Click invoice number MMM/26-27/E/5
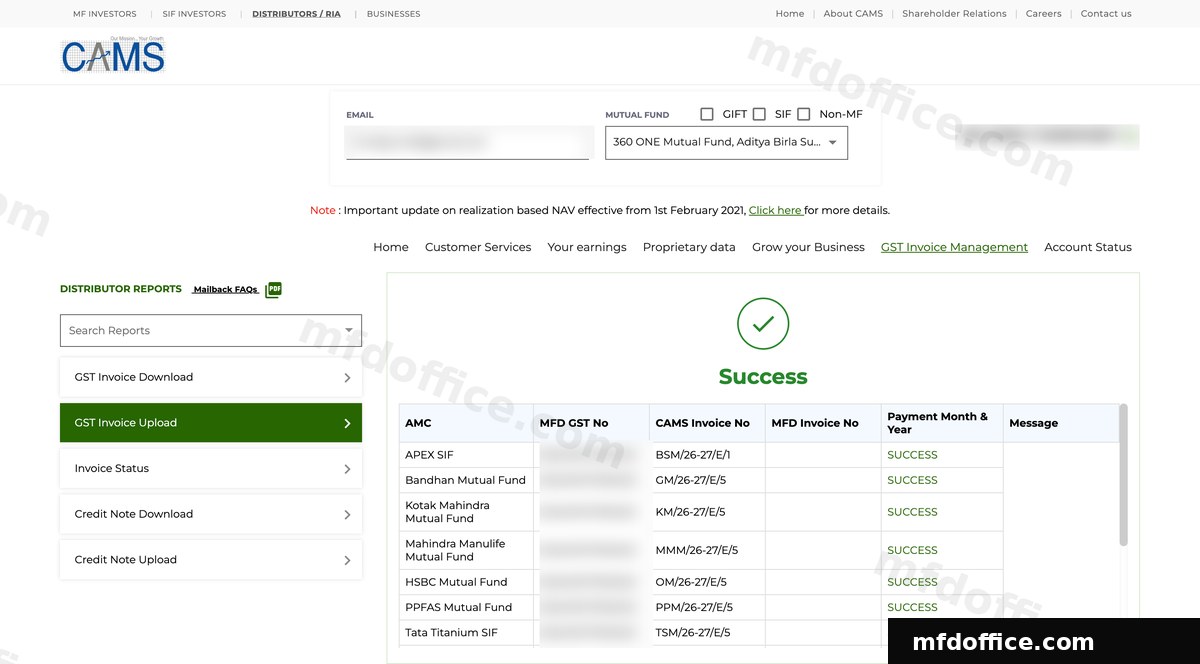The image size is (1200, 664). 696,550
